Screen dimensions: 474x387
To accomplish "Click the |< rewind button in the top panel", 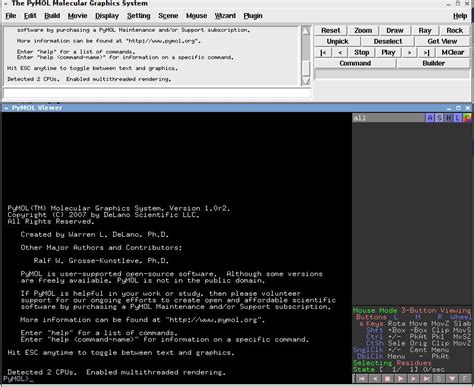I will 323,52.
